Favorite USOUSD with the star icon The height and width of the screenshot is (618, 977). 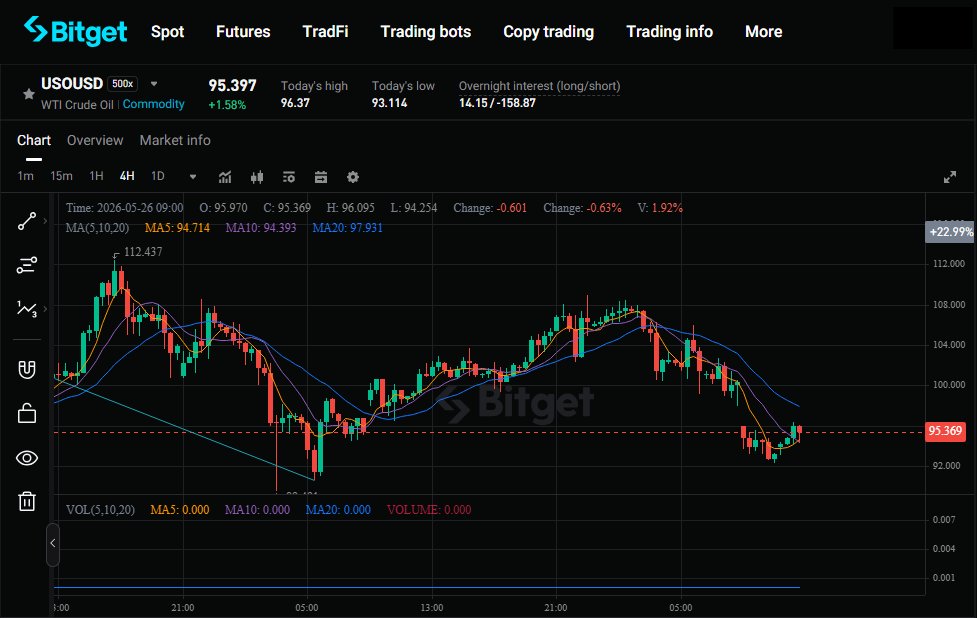coord(29,94)
